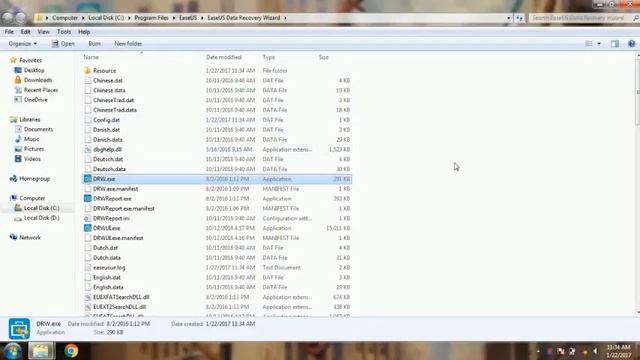Click the File Explorer taskbar icon
Screen dimensions: 640x360
point(41,351)
